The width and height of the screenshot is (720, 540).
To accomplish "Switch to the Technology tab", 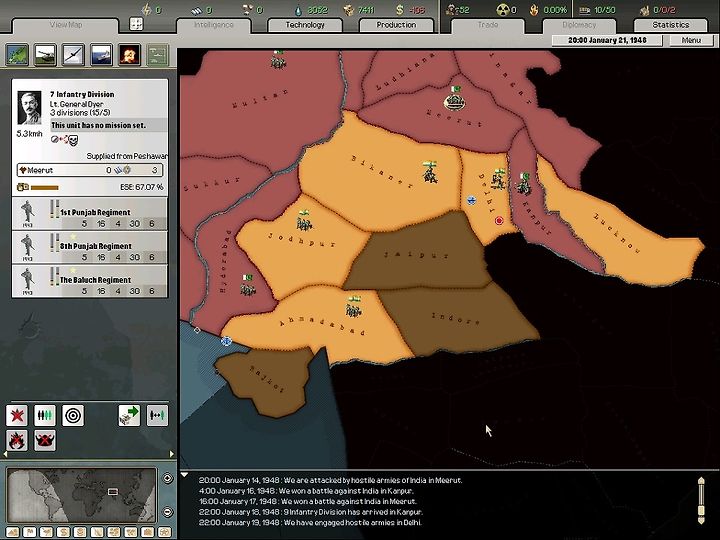I will click(305, 25).
